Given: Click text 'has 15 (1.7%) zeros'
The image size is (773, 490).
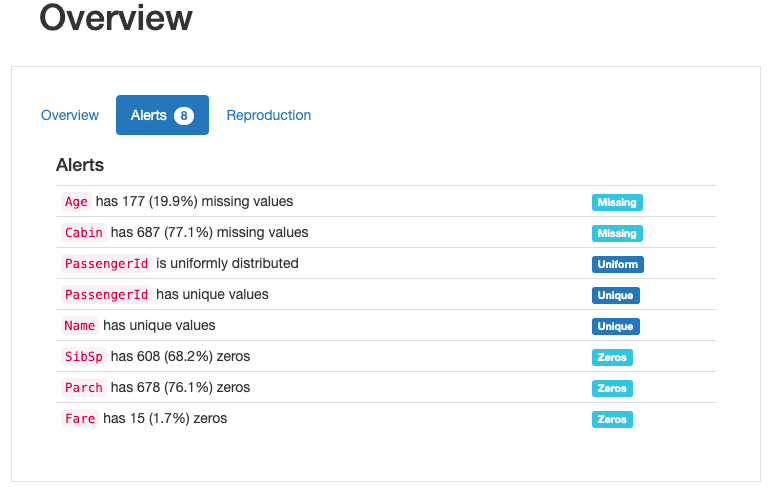Looking at the screenshot, I should tap(165, 419).
